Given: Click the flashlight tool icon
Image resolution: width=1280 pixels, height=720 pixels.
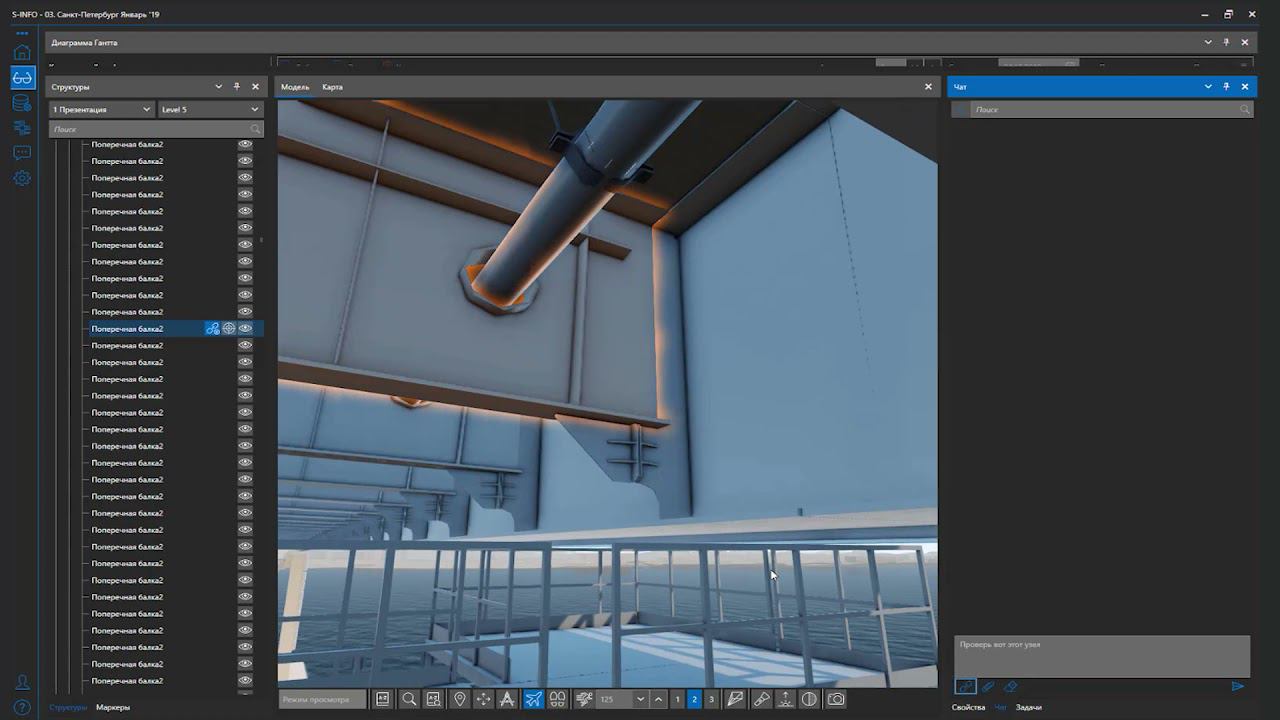Looking at the screenshot, I should point(761,699).
